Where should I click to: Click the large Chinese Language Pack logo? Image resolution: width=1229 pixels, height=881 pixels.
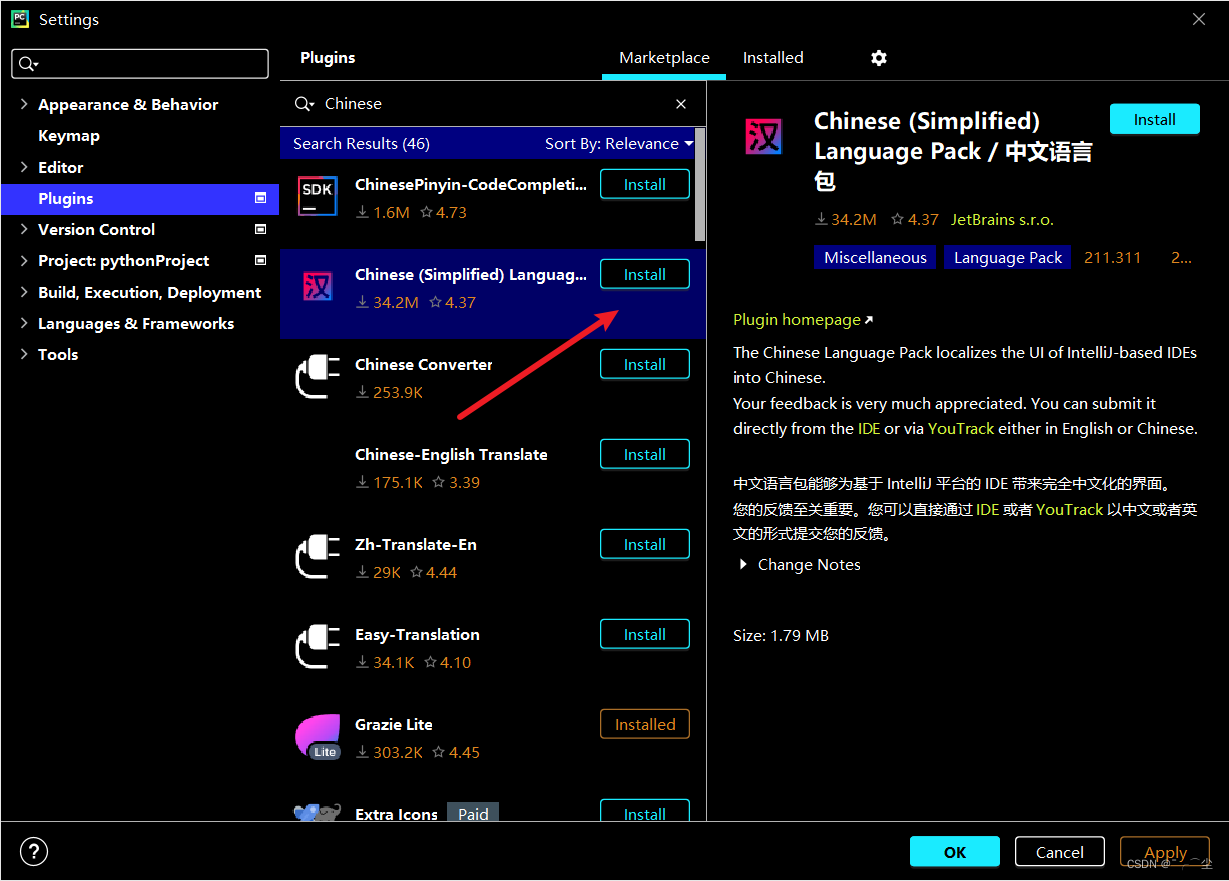[764, 136]
